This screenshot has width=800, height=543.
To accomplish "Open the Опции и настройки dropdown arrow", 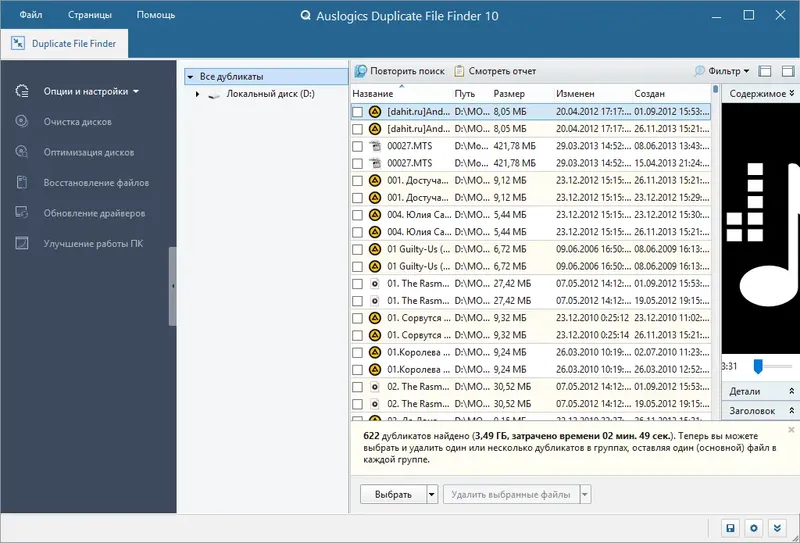I will pos(136,92).
